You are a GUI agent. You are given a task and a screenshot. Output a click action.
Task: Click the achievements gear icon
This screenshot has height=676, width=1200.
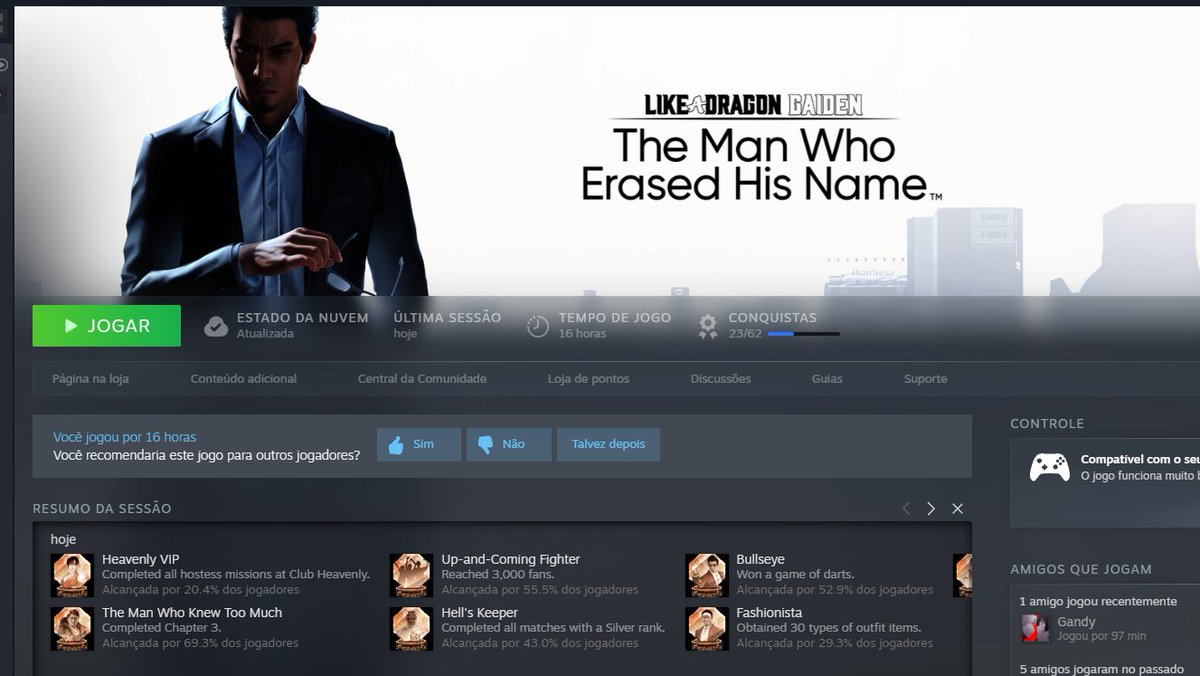coord(708,326)
